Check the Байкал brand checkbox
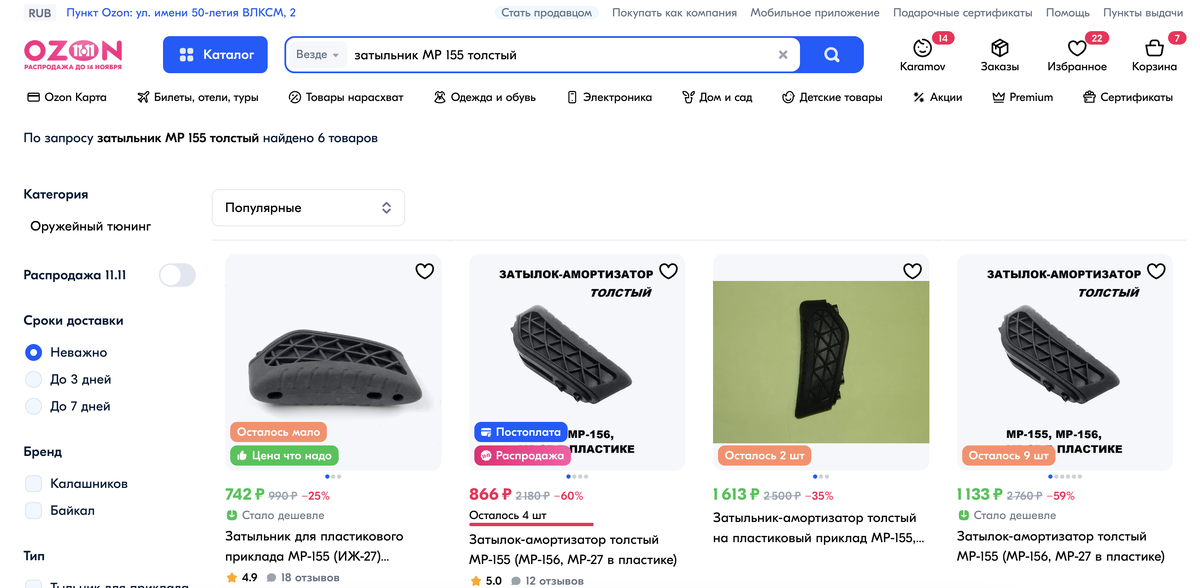The height and width of the screenshot is (588, 1200). click(x=34, y=510)
